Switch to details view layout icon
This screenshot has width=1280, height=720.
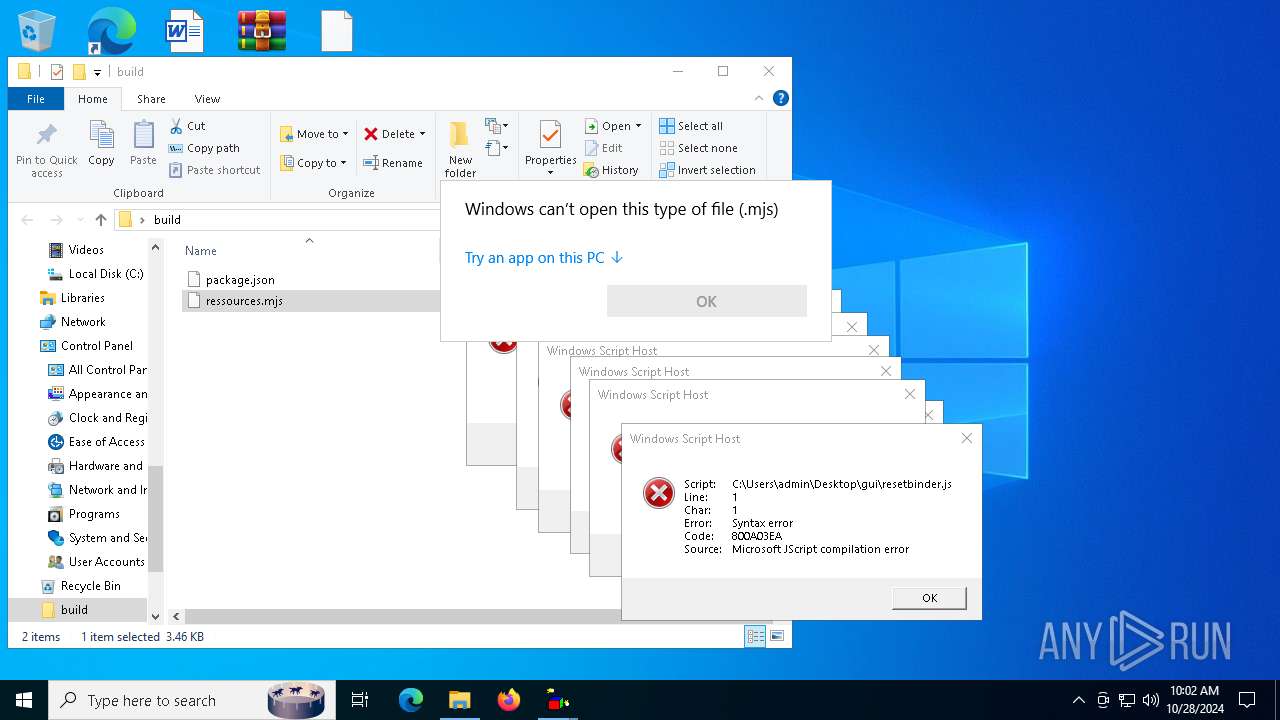click(x=755, y=636)
